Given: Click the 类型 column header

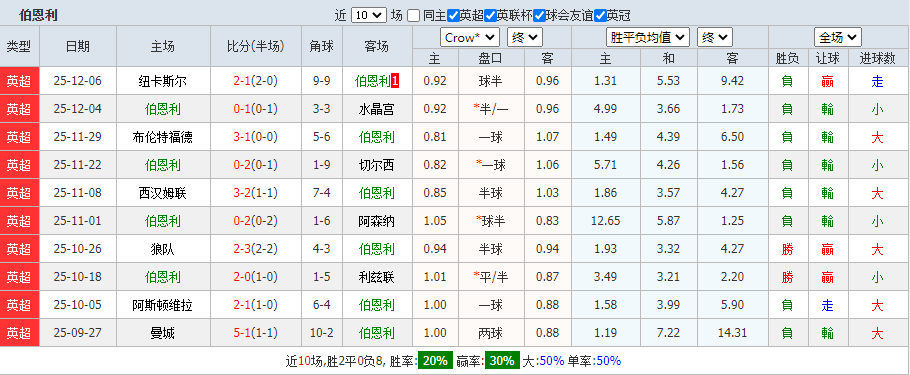Looking at the screenshot, I should [x=19, y=46].
